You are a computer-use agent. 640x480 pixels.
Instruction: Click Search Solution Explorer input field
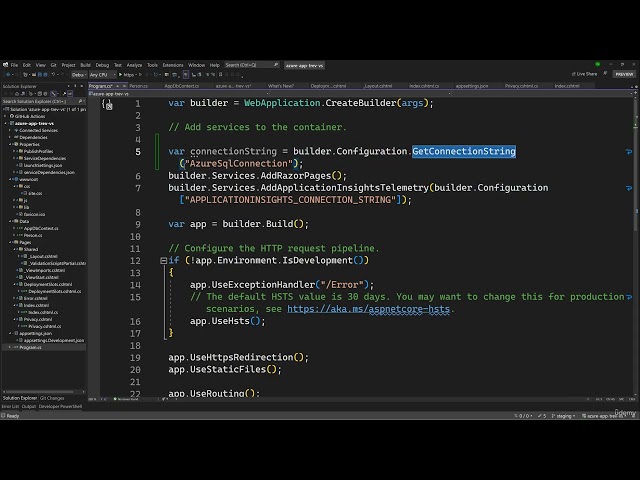[x=40, y=101]
